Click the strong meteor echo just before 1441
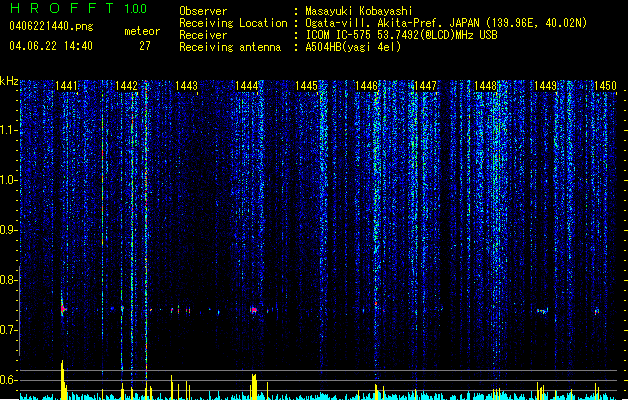629x400 pixels. click(x=63, y=308)
